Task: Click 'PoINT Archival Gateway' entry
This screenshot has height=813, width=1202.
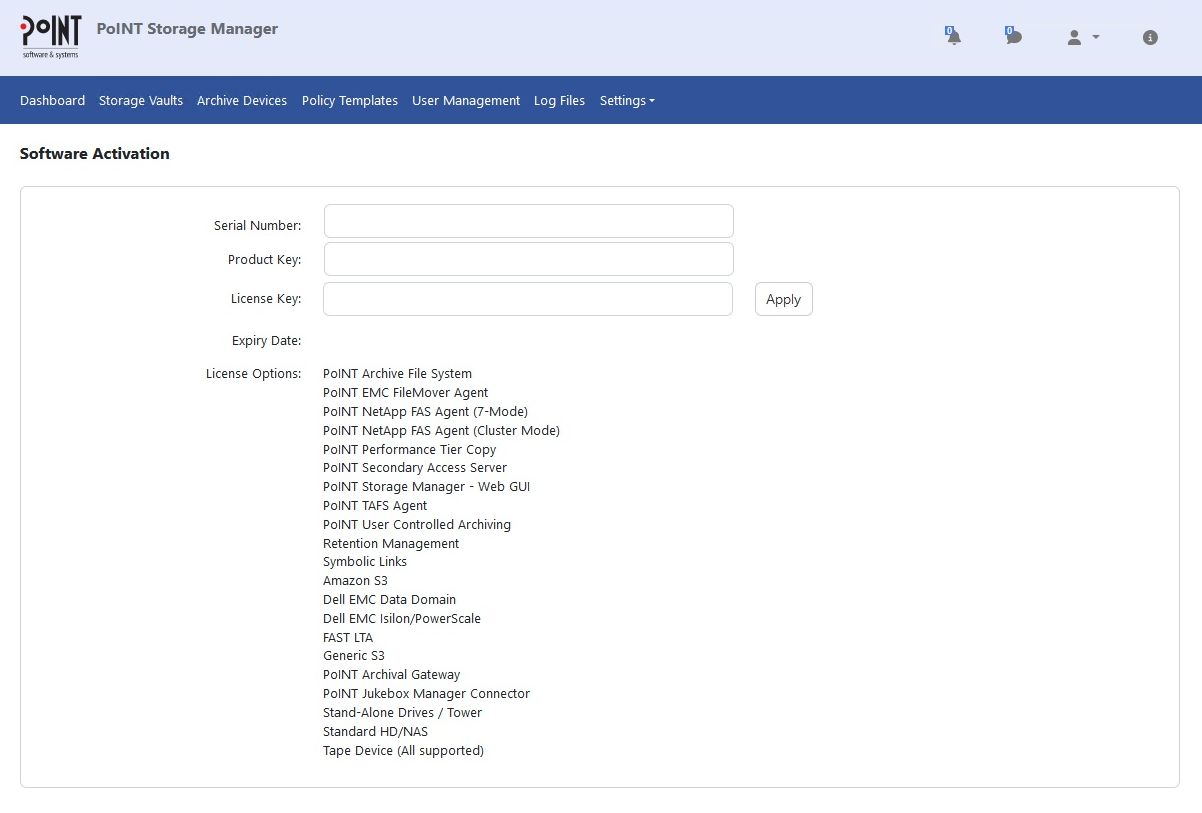Action: coord(392,675)
